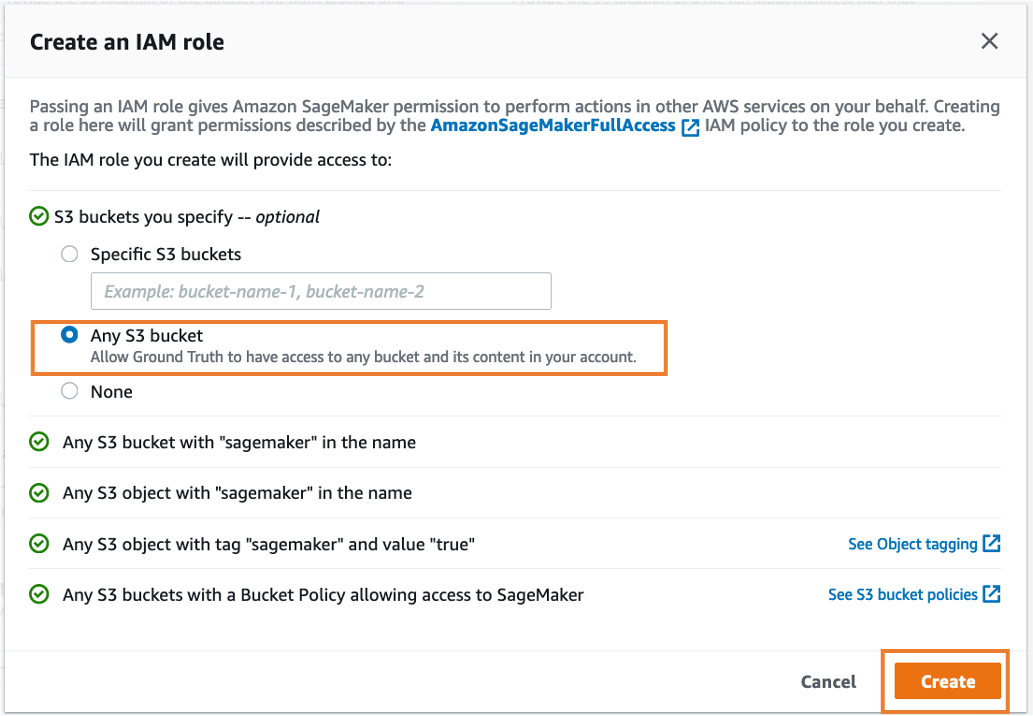Select the Specific S3 buckets option
Image resolution: width=1033 pixels, height=716 pixels.
point(69,254)
